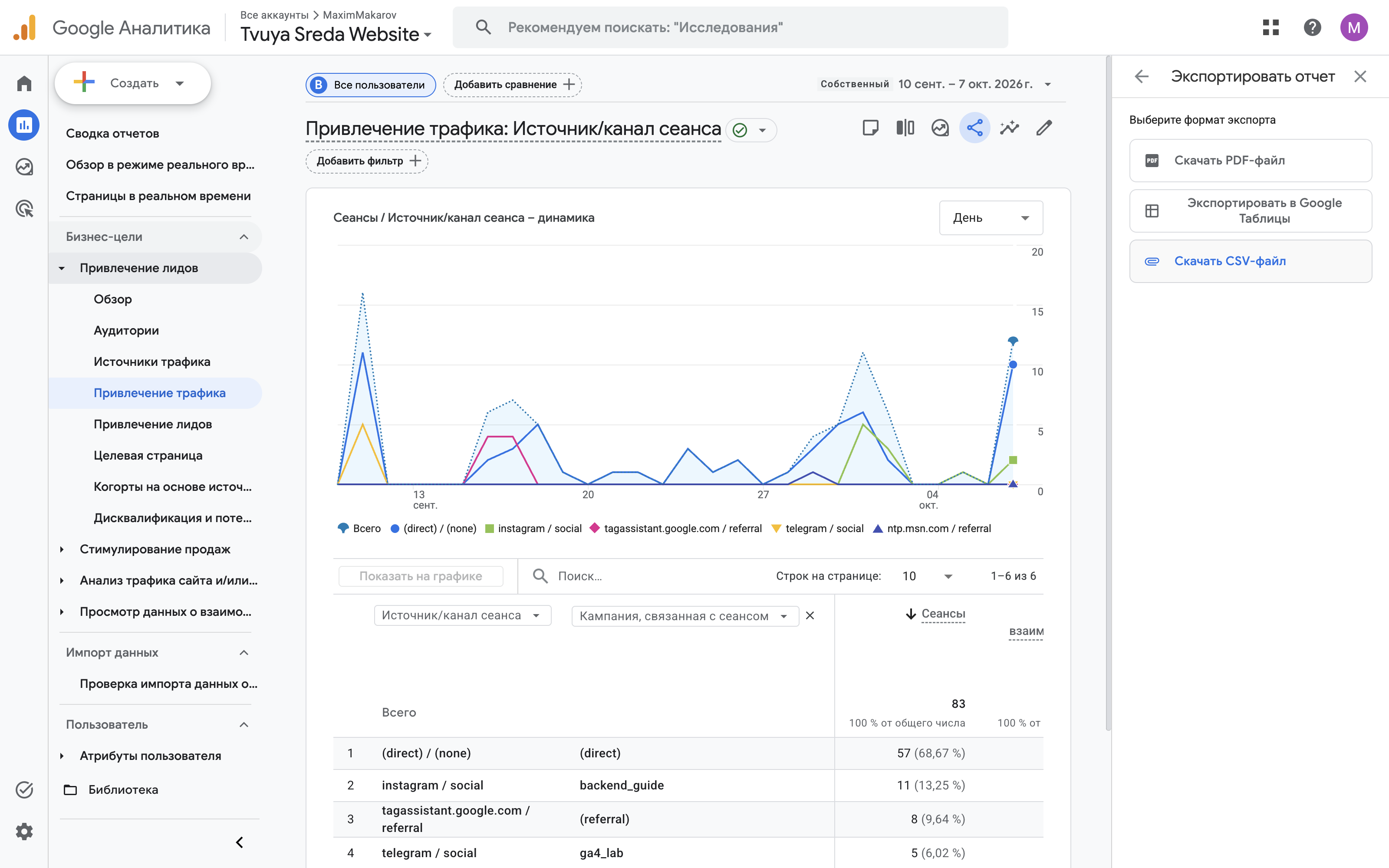Open the property selector Tvuya Sreda Website
Screen dimensions: 1389x868
point(336,34)
